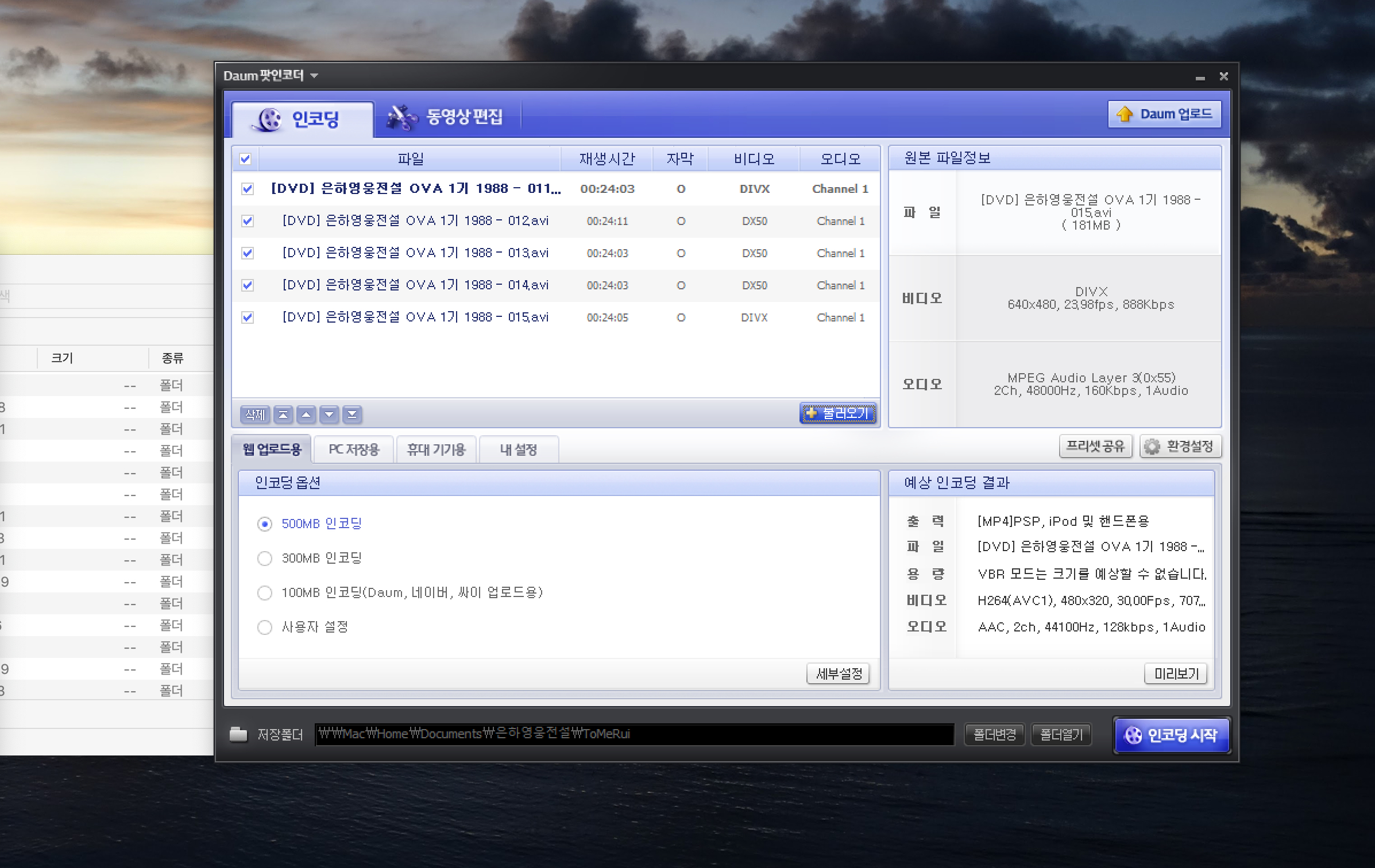Click the 미리보기 preview button
The image size is (1375, 868).
(x=1176, y=674)
